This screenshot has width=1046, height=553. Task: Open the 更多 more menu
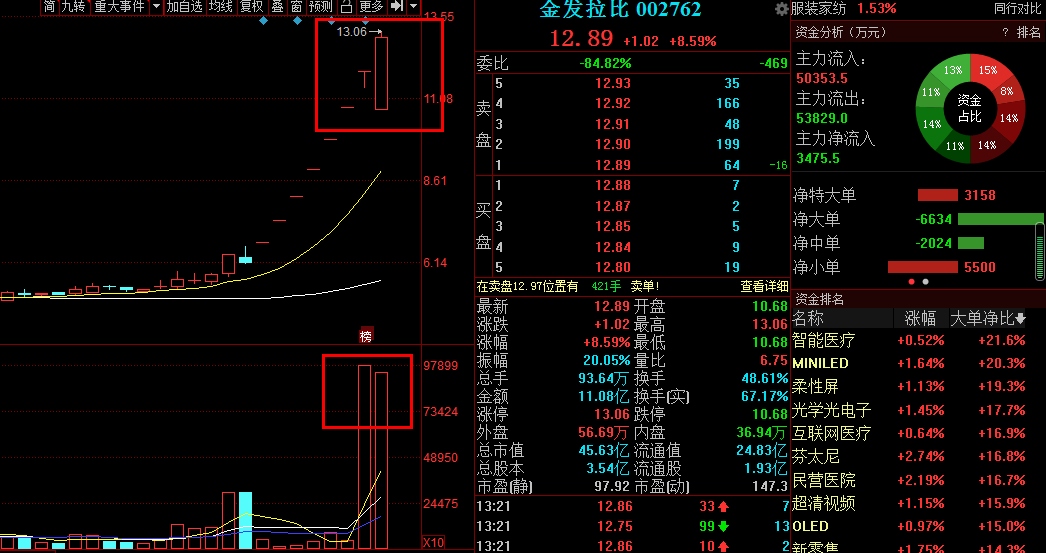point(371,7)
